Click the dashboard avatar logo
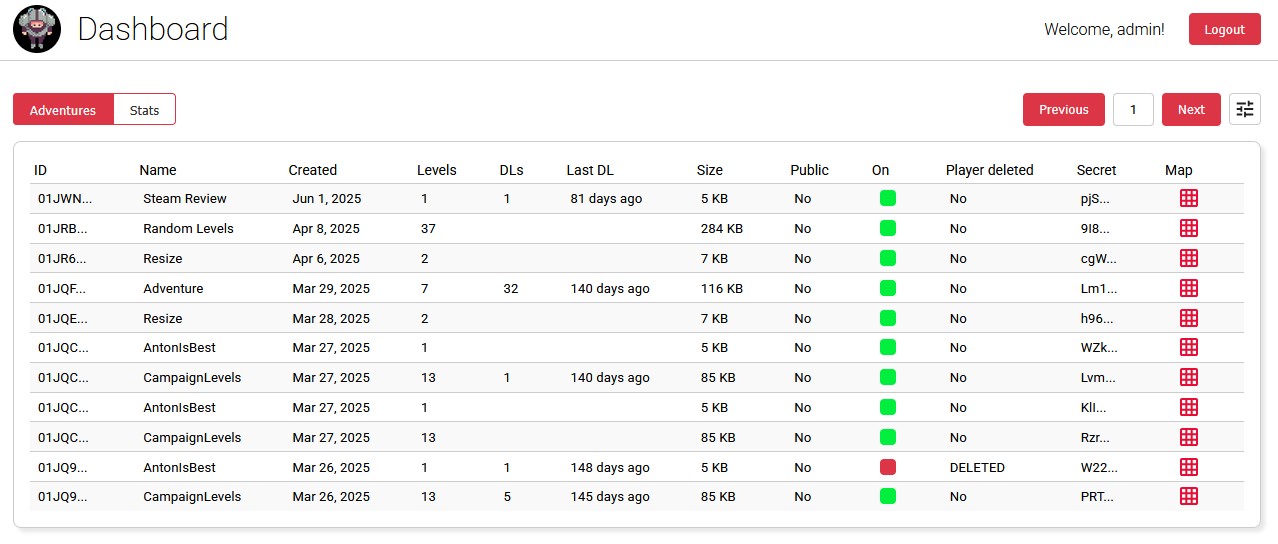Image resolution: width=1278 pixels, height=544 pixels. tap(37, 29)
